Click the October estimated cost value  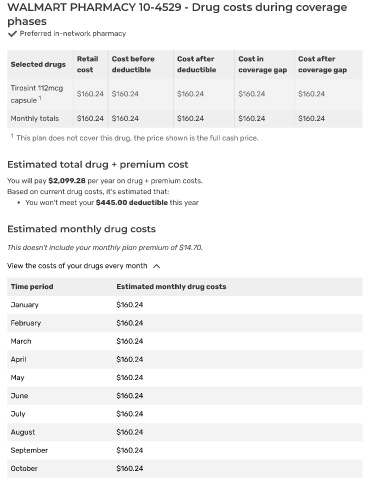130,468
